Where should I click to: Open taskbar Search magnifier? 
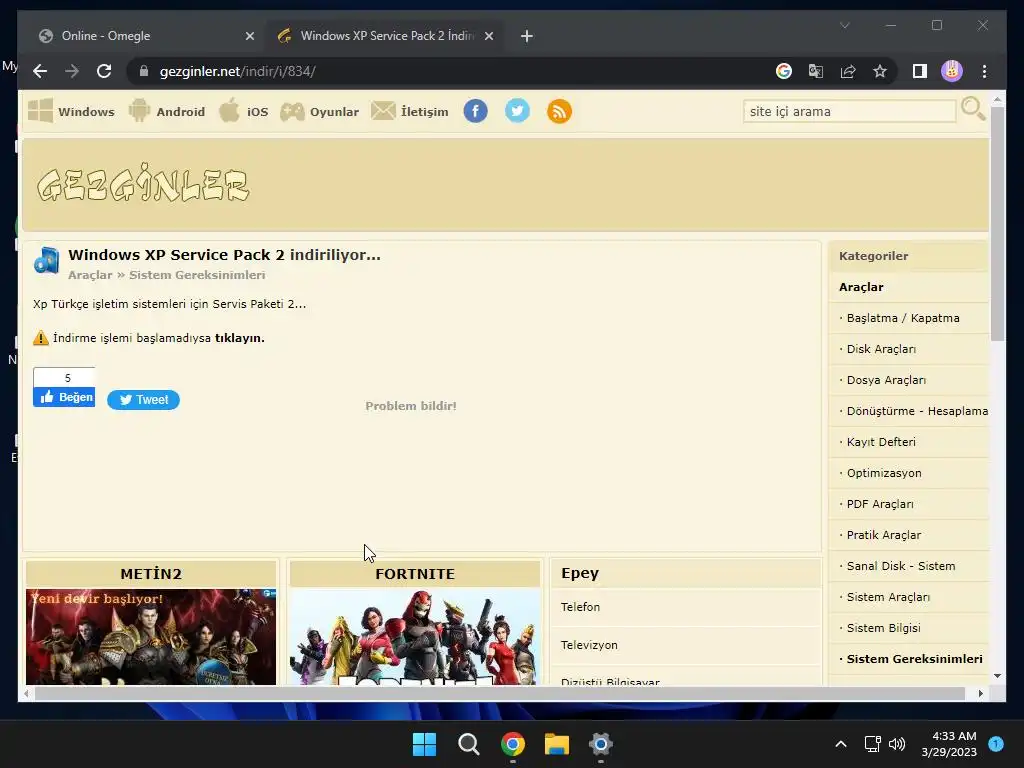pos(468,744)
